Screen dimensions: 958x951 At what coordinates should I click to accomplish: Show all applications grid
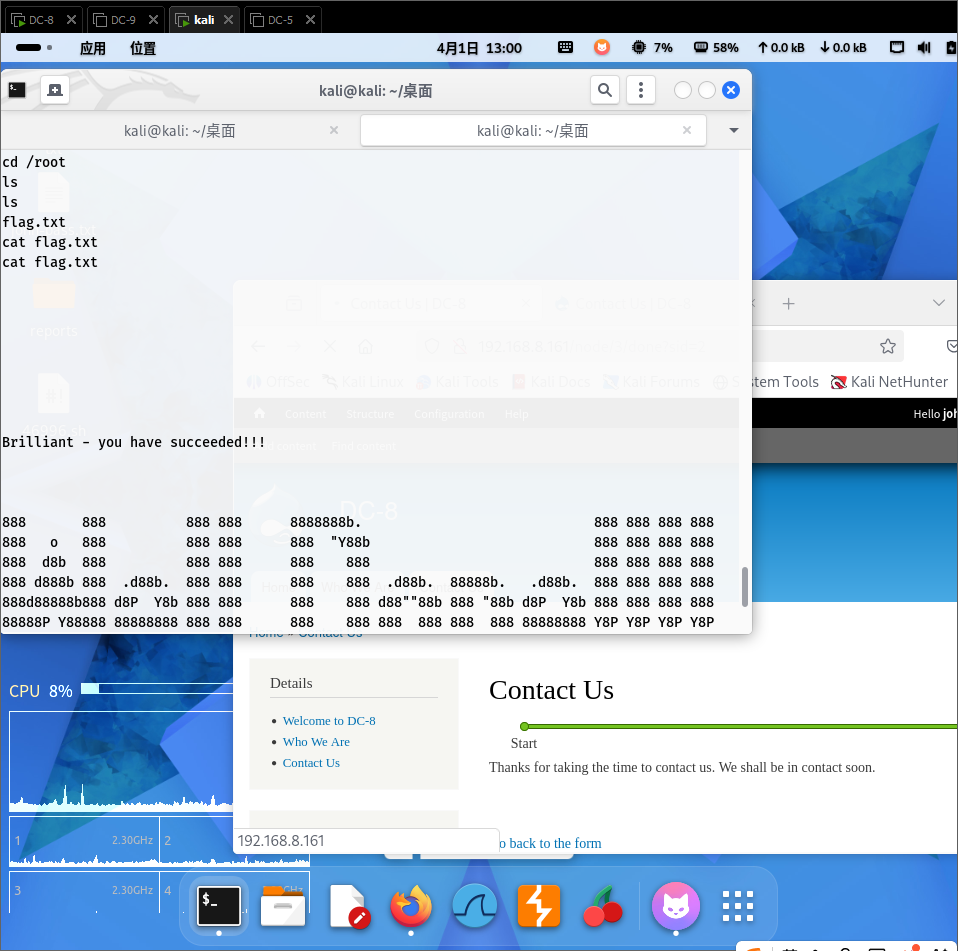point(738,906)
